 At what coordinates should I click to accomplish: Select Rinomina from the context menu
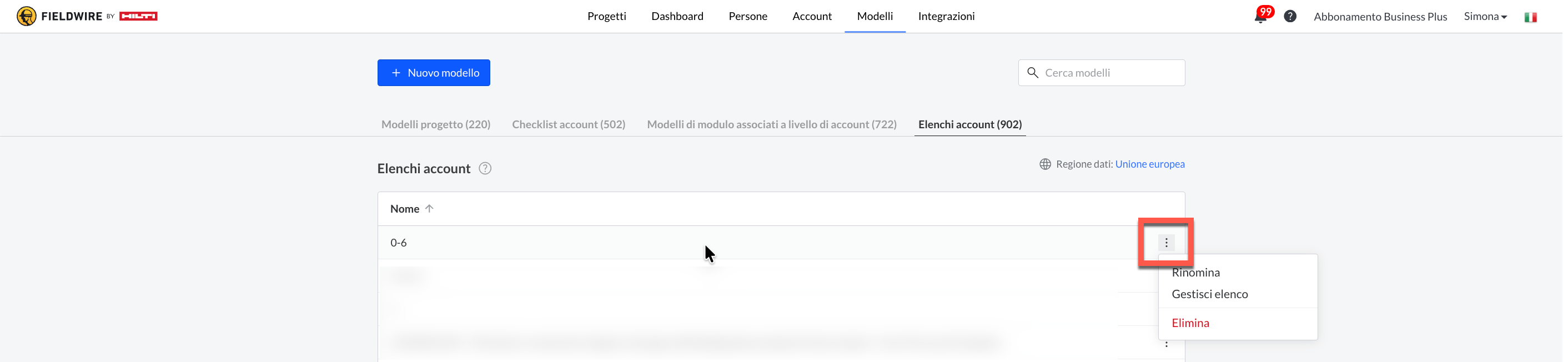pyautogui.click(x=1195, y=273)
